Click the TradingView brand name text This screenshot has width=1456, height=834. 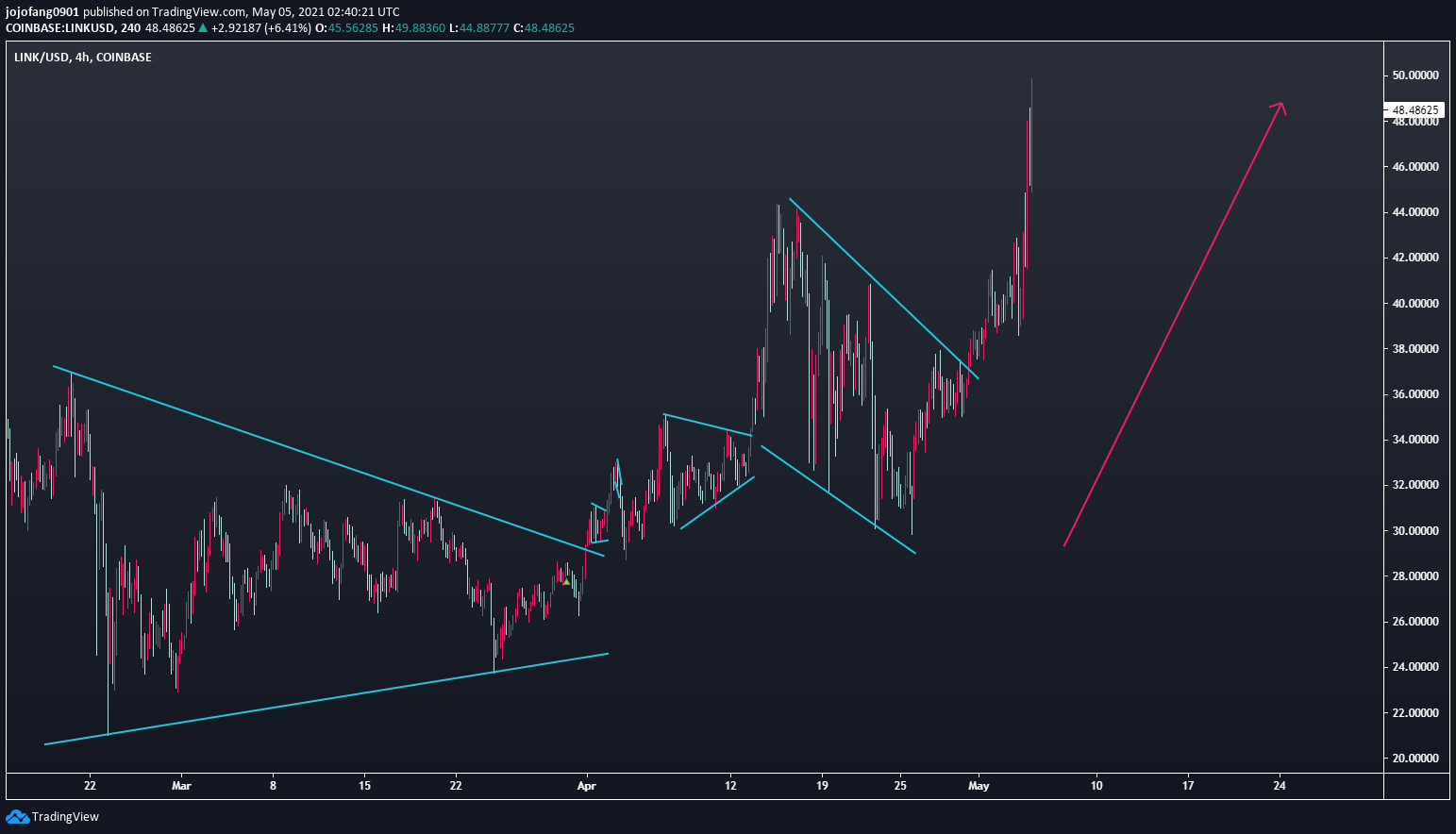coord(65,817)
